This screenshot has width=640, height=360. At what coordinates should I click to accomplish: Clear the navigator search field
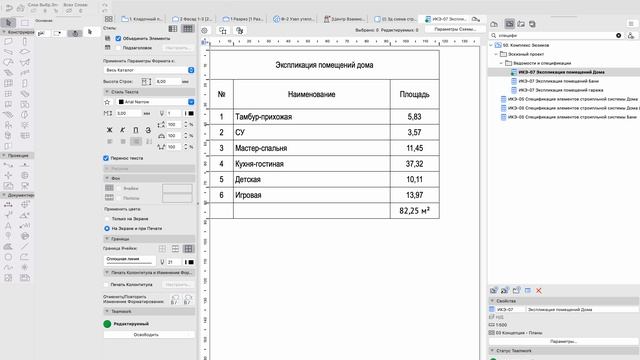coord(618,36)
